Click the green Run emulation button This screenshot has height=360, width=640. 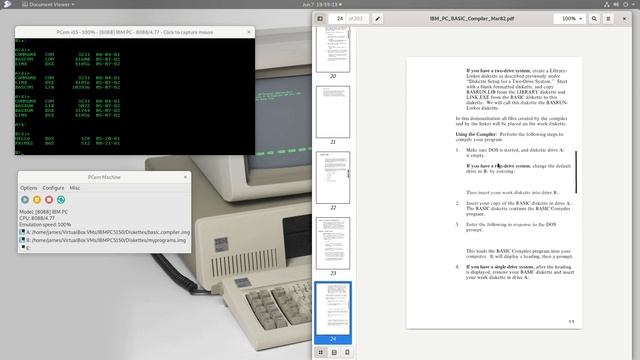tap(25, 200)
